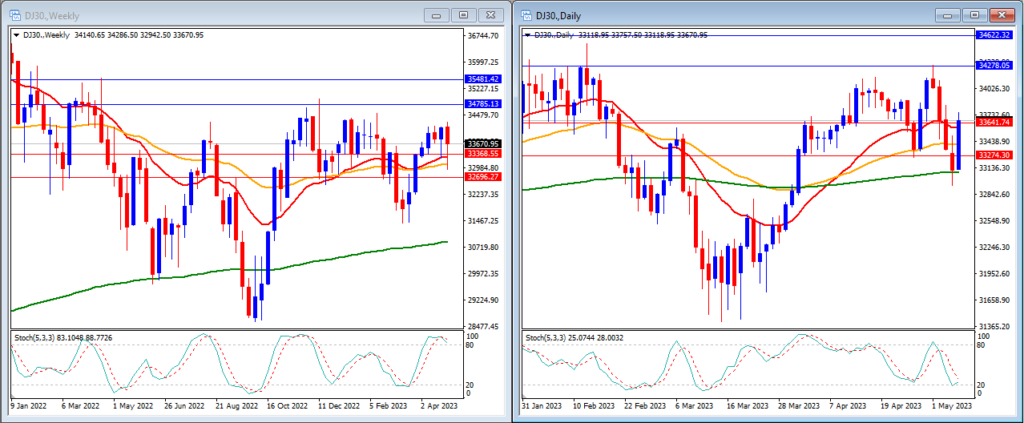Select the 34278.05 blue level label on the Daily chart
Viewport: 1024px width, 423px height.
coord(993,65)
